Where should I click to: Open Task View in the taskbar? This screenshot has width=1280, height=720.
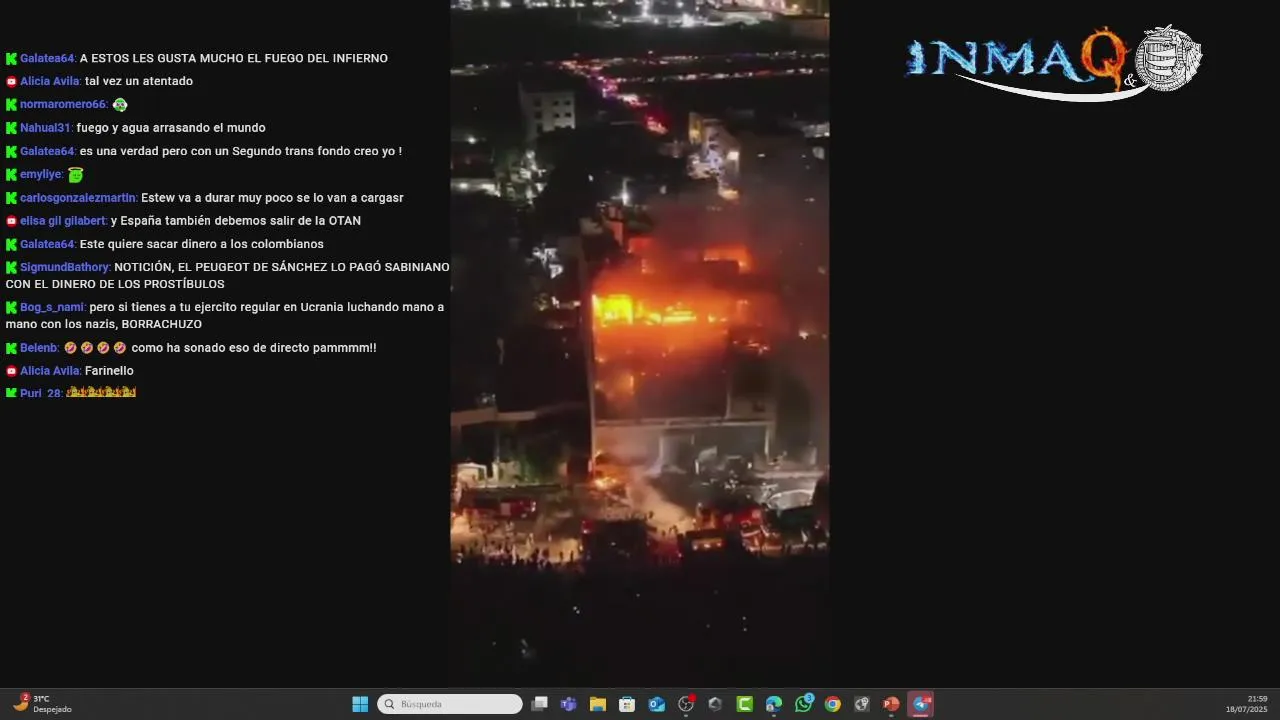pyautogui.click(x=539, y=704)
